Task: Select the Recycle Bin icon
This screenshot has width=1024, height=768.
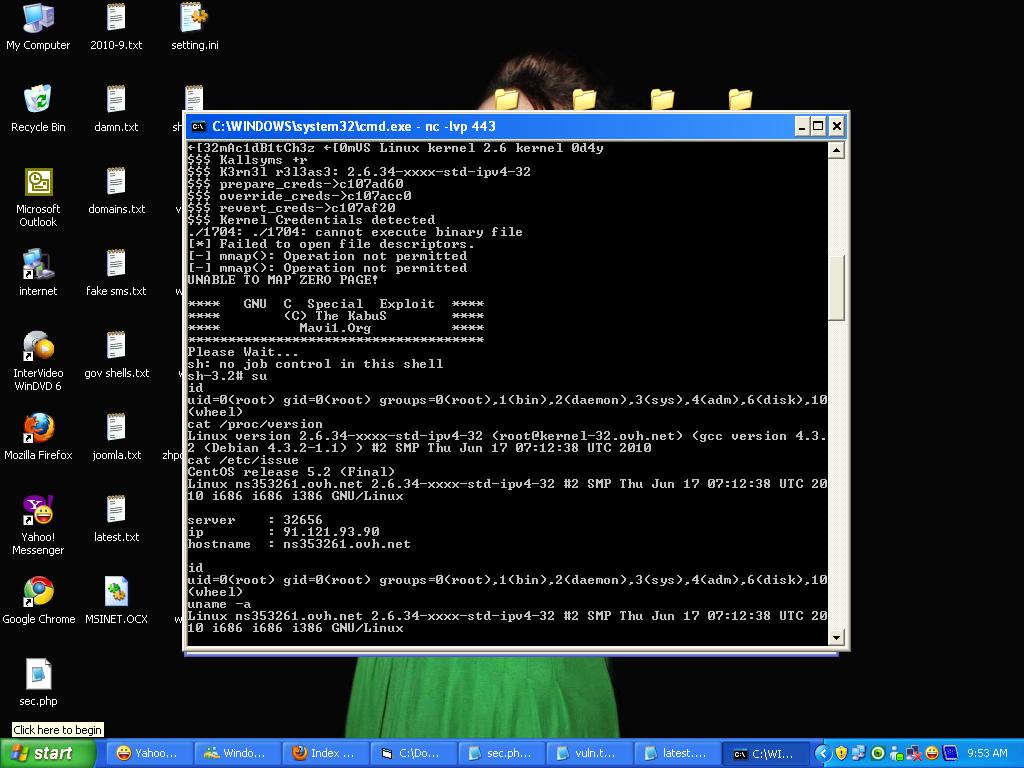Action: pos(38,109)
